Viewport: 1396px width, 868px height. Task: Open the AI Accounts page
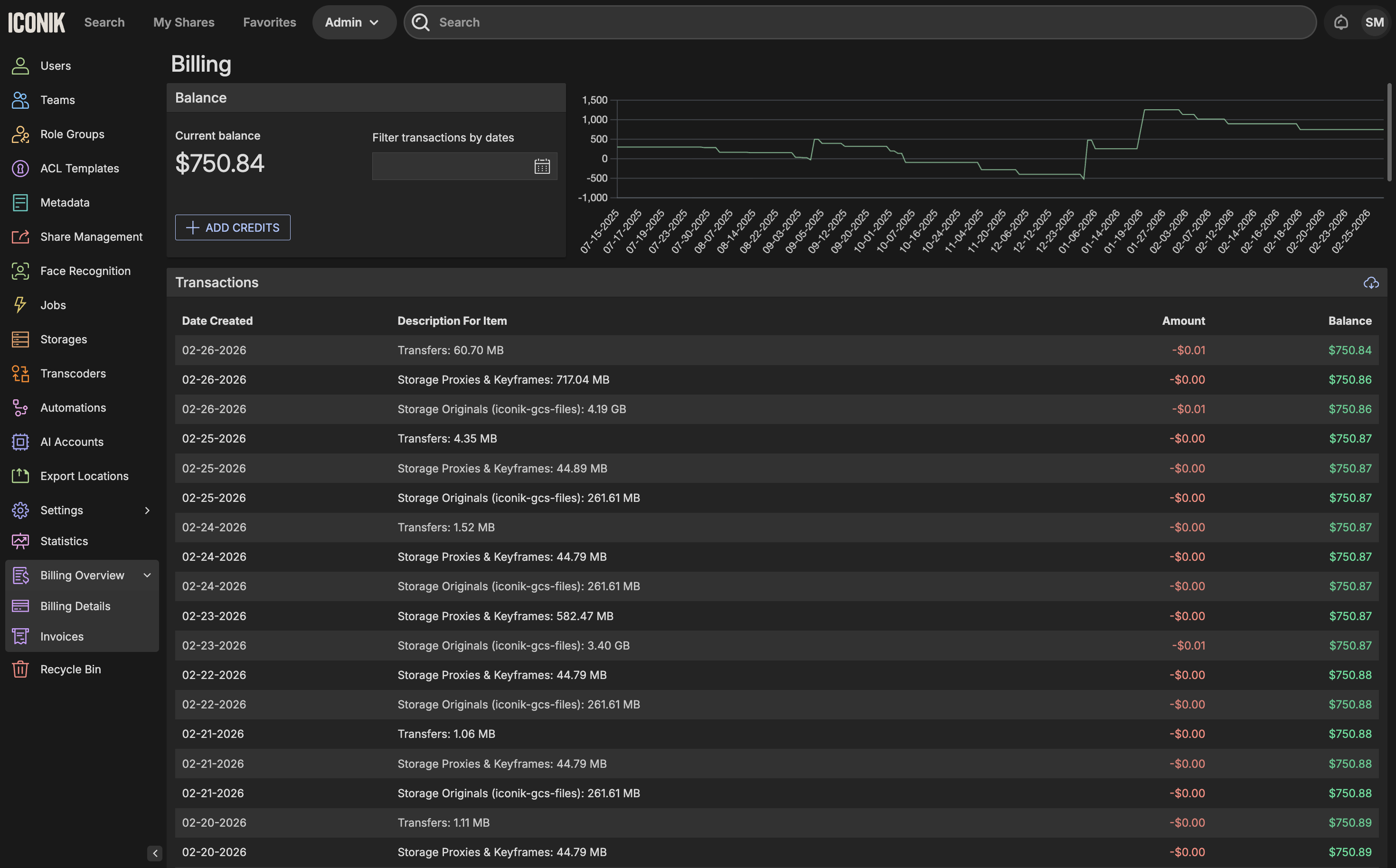[72, 442]
